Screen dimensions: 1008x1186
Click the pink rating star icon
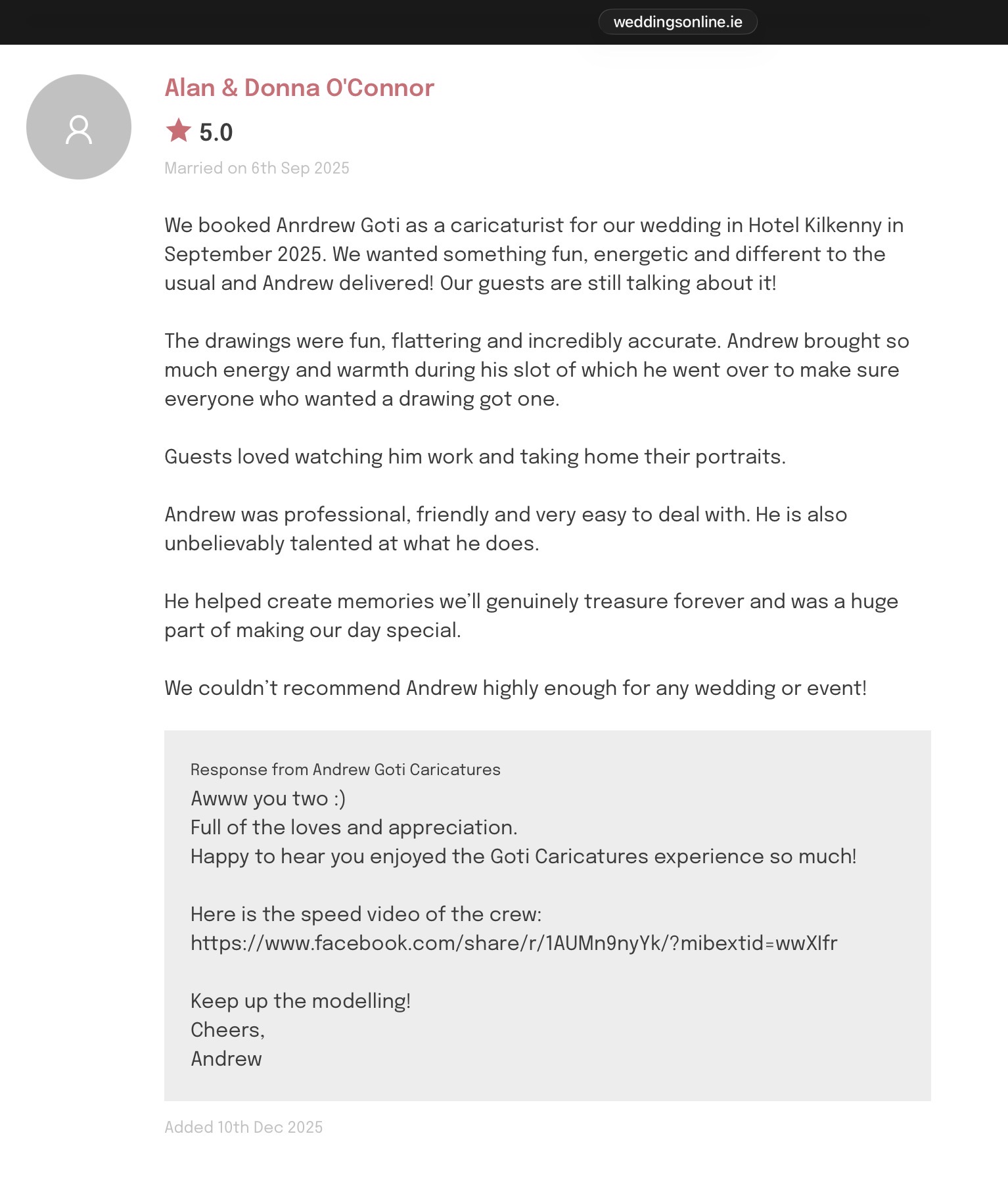tap(178, 131)
